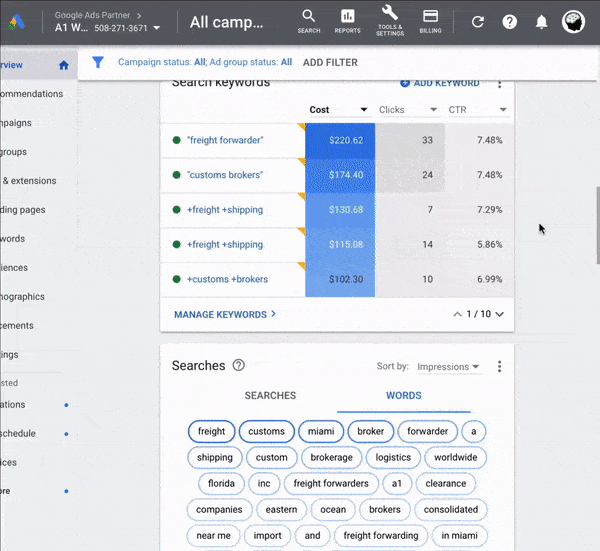The image size is (600, 551).
Task: Select the 'miami' word chip
Action: pyautogui.click(x=321, y=431)
